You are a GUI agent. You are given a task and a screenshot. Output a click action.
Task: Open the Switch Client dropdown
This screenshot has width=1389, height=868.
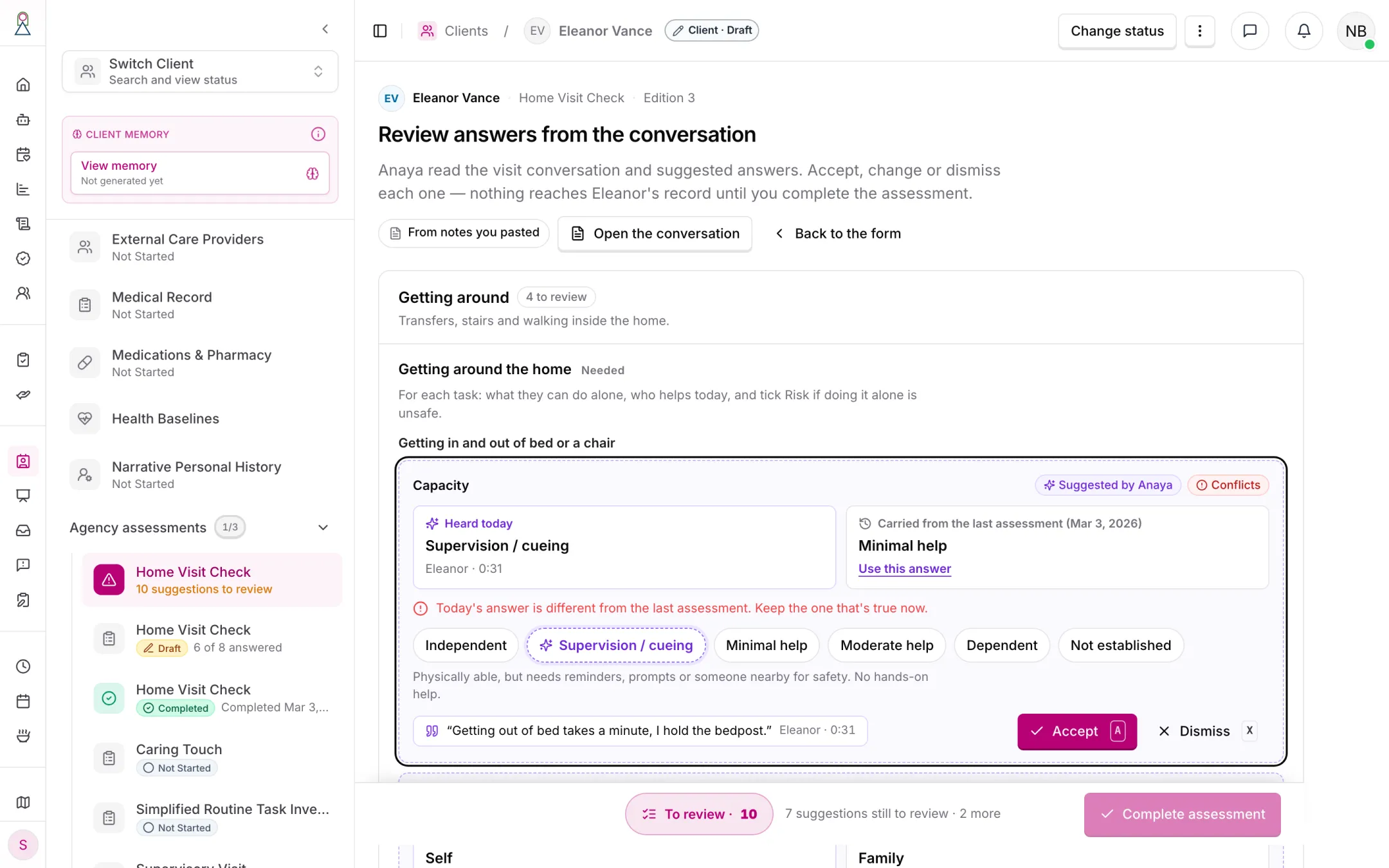pos(200,71)
